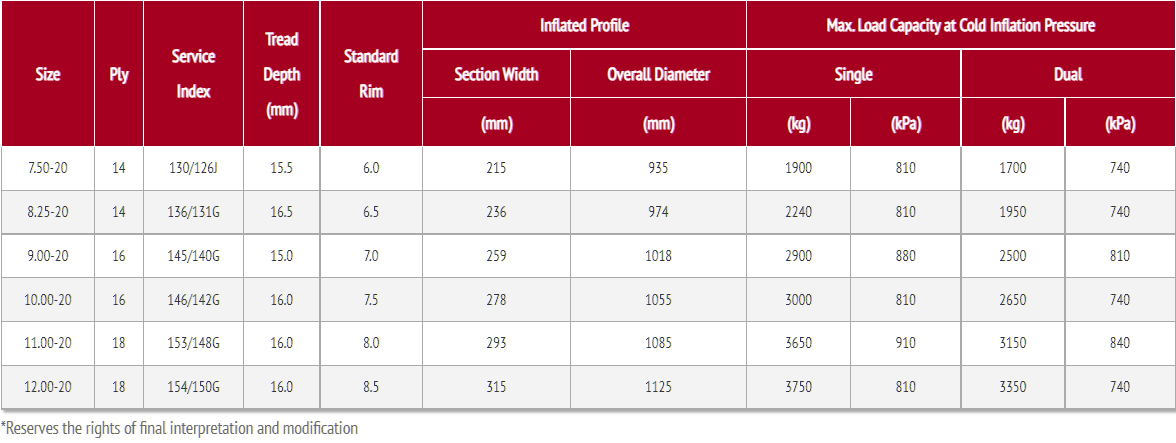This screenshot has height=443, width=1176.
Task: Click the 12.00-20 size cell
Action: click(48, 387)
